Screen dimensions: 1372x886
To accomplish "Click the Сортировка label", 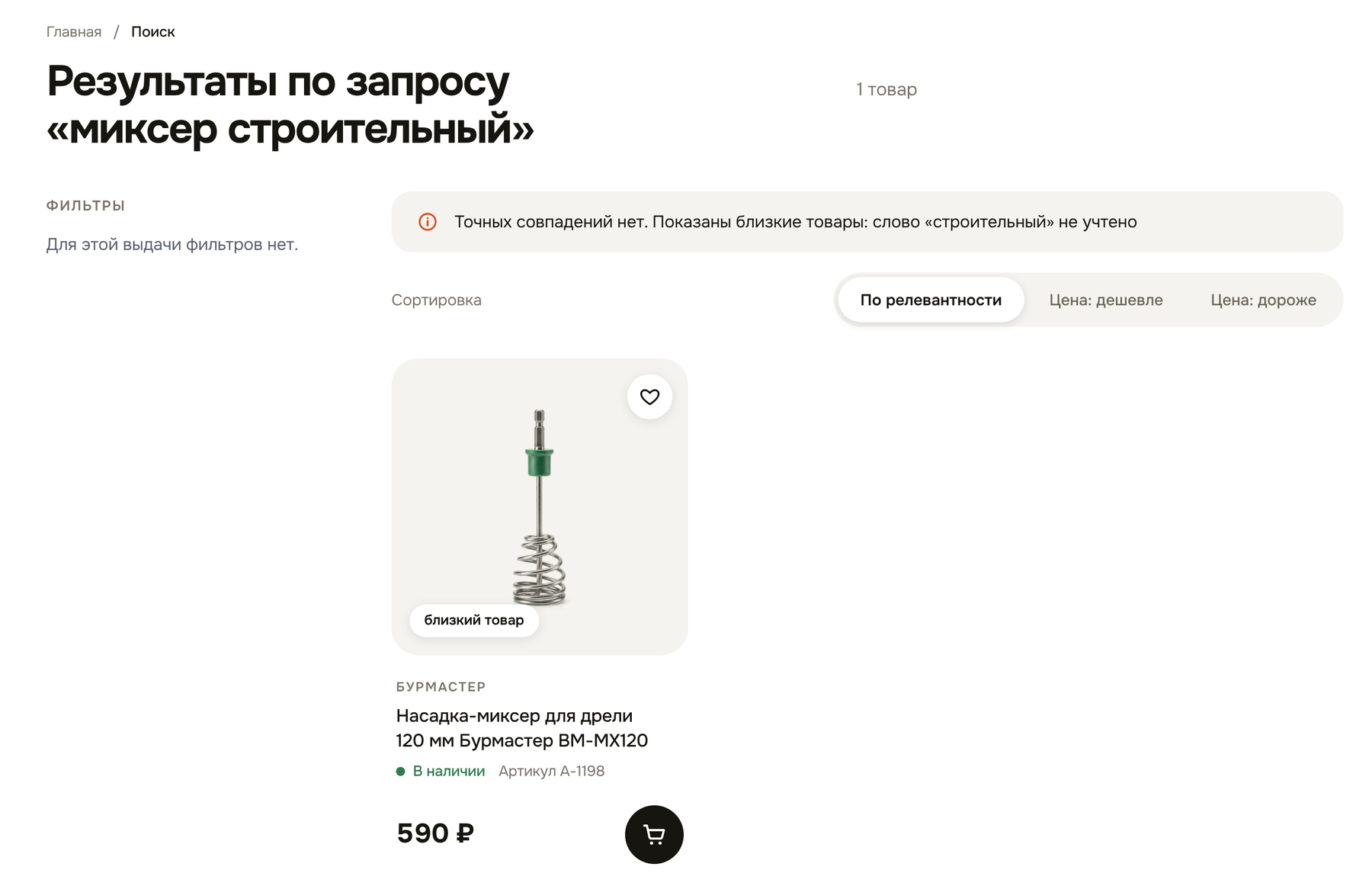I will (x=437, y=300).
